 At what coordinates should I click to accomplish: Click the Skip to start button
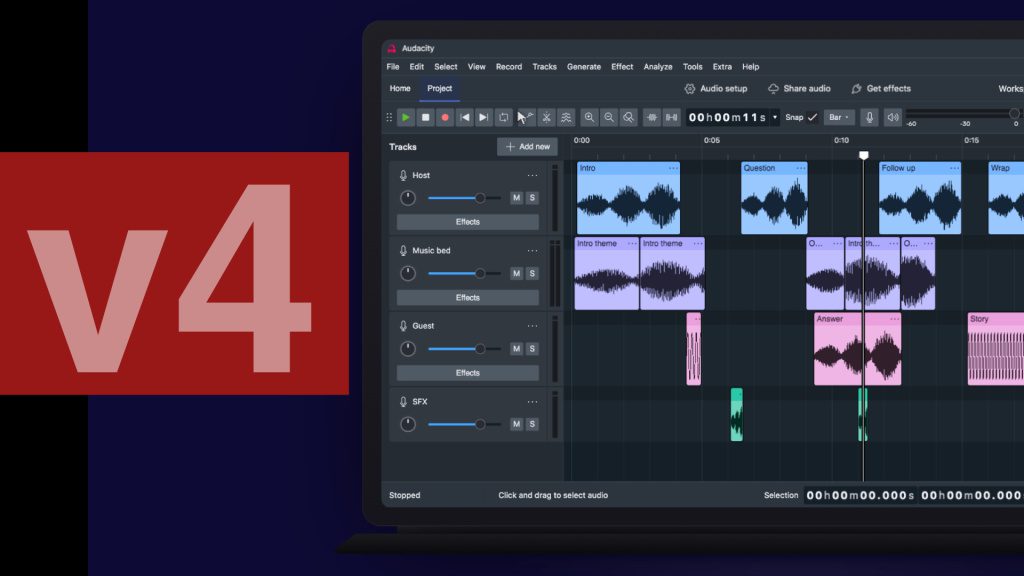tap(464, 118)
